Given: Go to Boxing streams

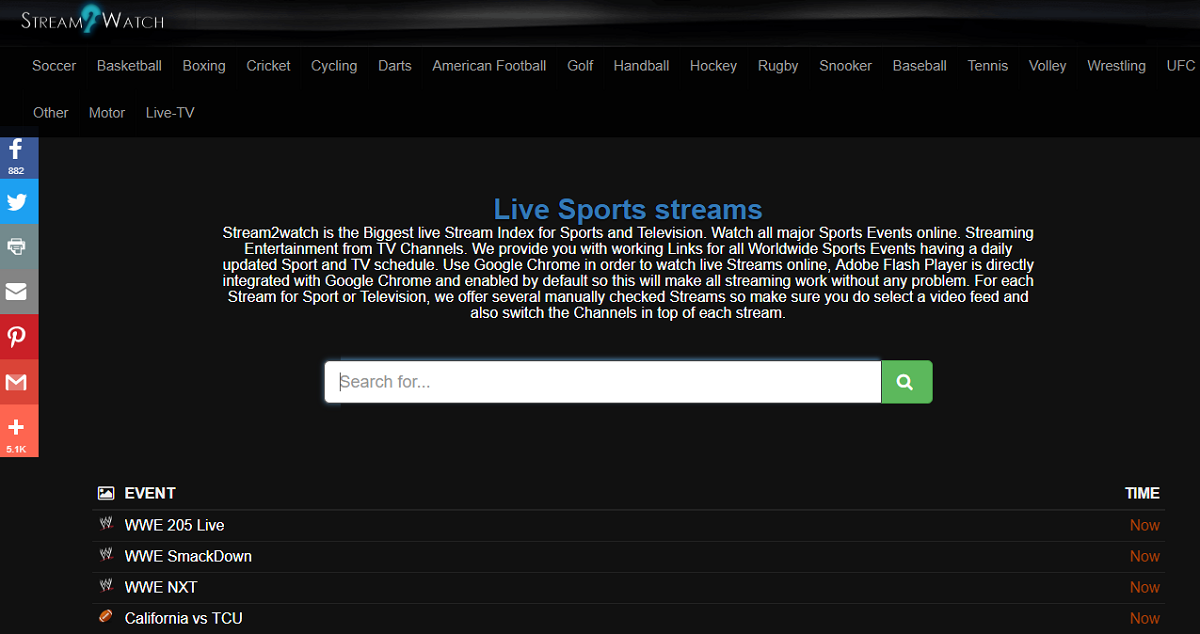Looking at the screenshot, I should coord(204,66).
